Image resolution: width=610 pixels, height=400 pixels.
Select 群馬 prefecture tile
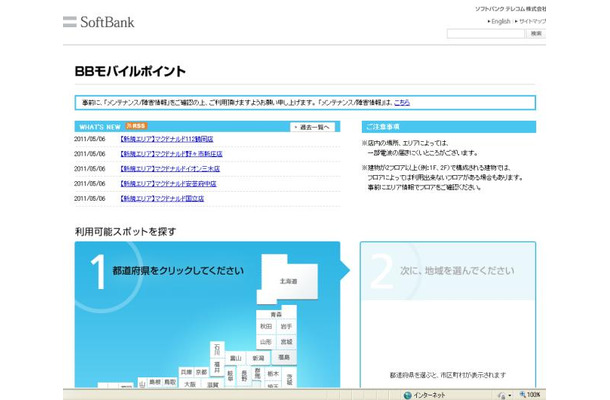(257, 374)
